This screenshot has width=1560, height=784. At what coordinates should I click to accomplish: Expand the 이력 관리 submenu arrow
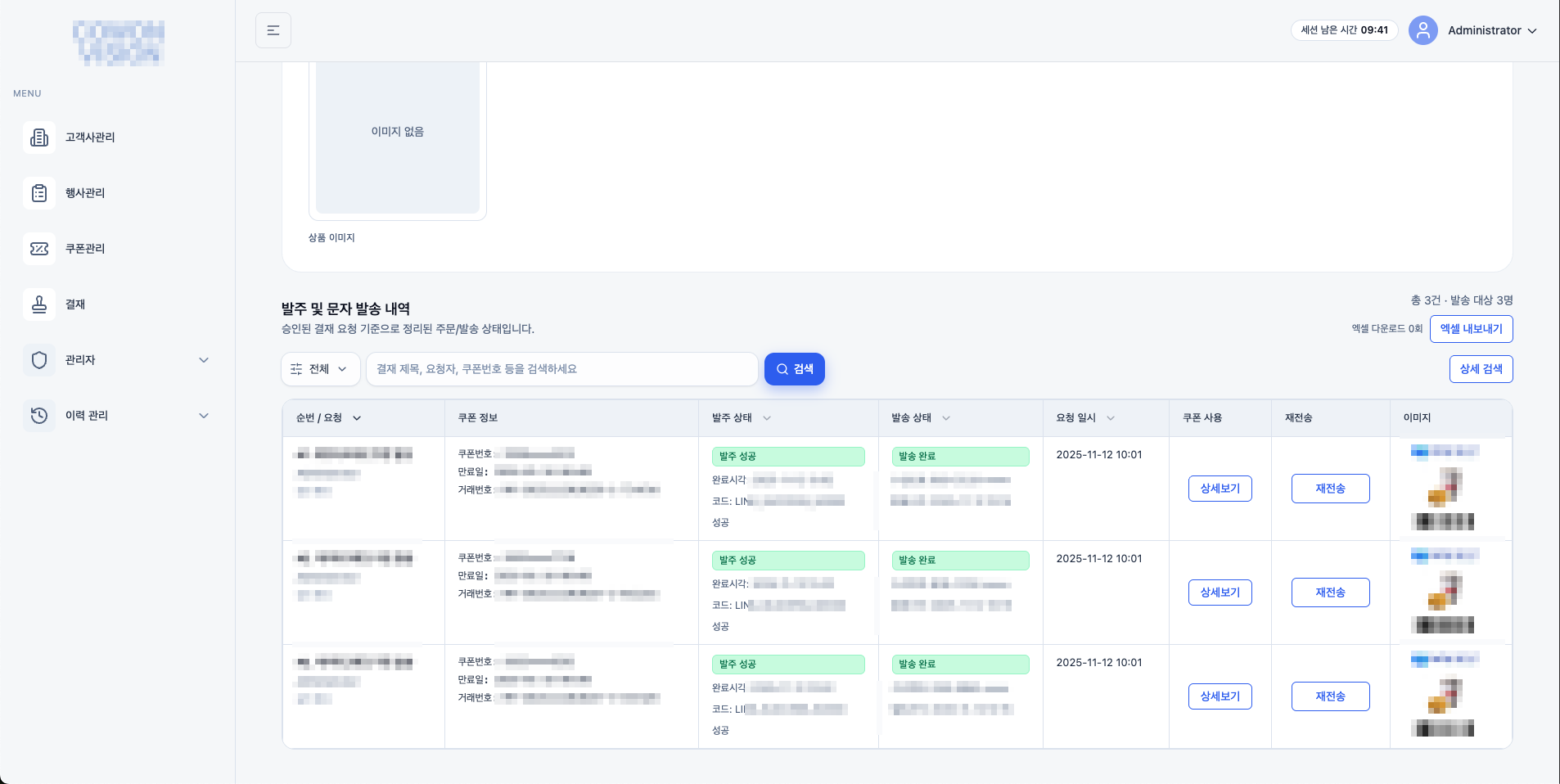coord(204,416)
